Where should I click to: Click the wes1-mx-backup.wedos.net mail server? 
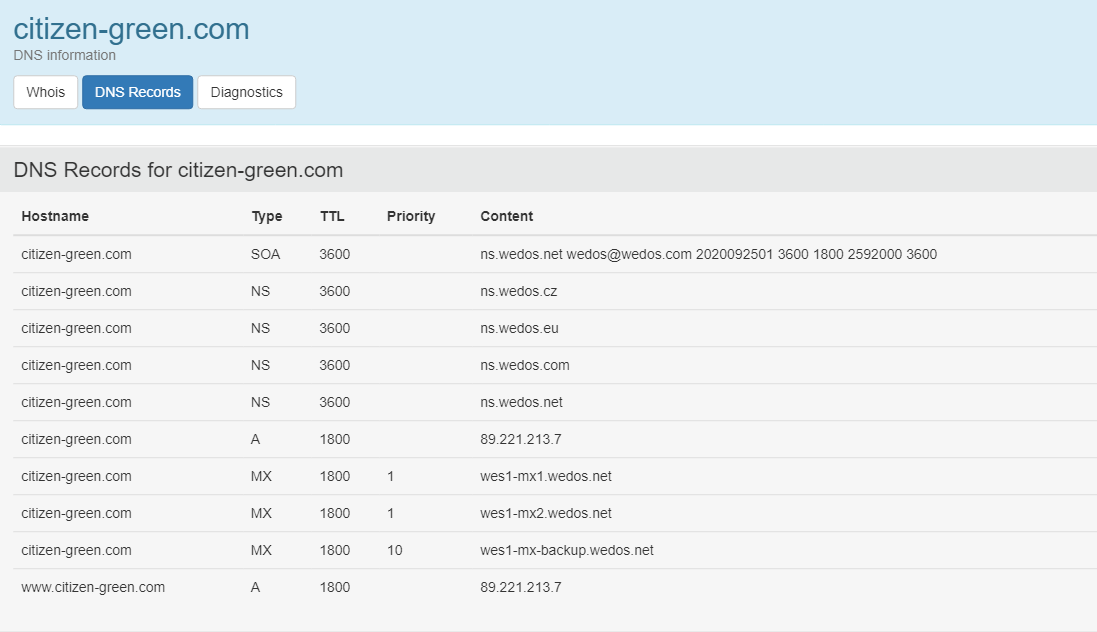tap(567, 551)
